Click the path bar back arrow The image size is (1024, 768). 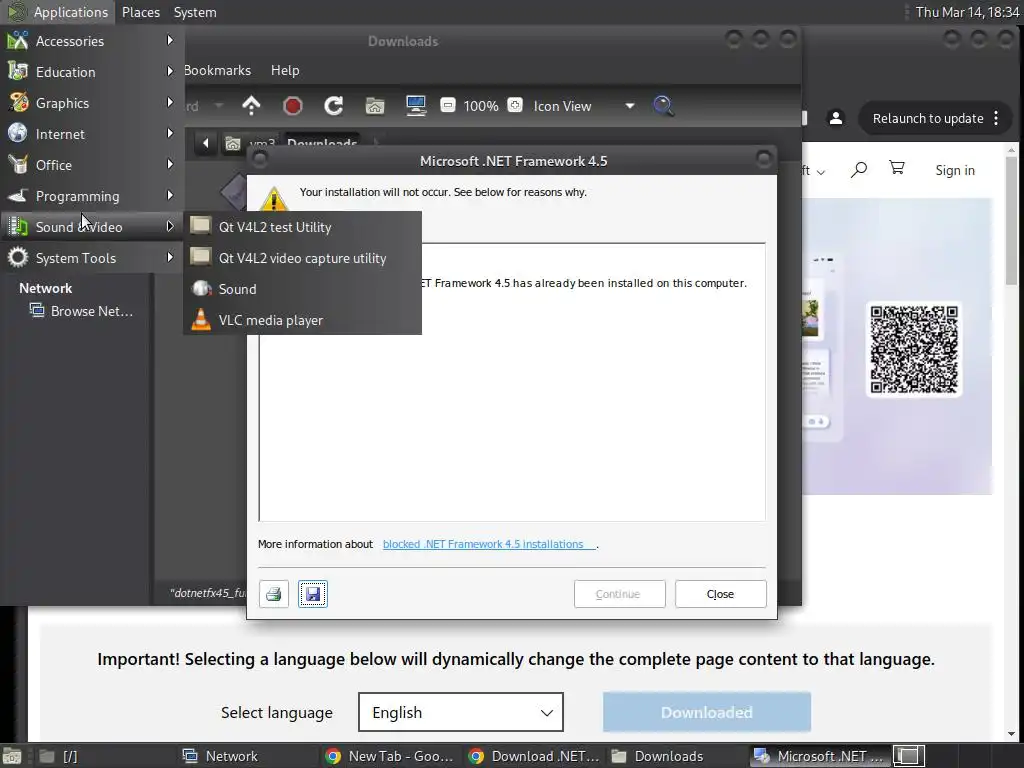[x=205, y=143]
